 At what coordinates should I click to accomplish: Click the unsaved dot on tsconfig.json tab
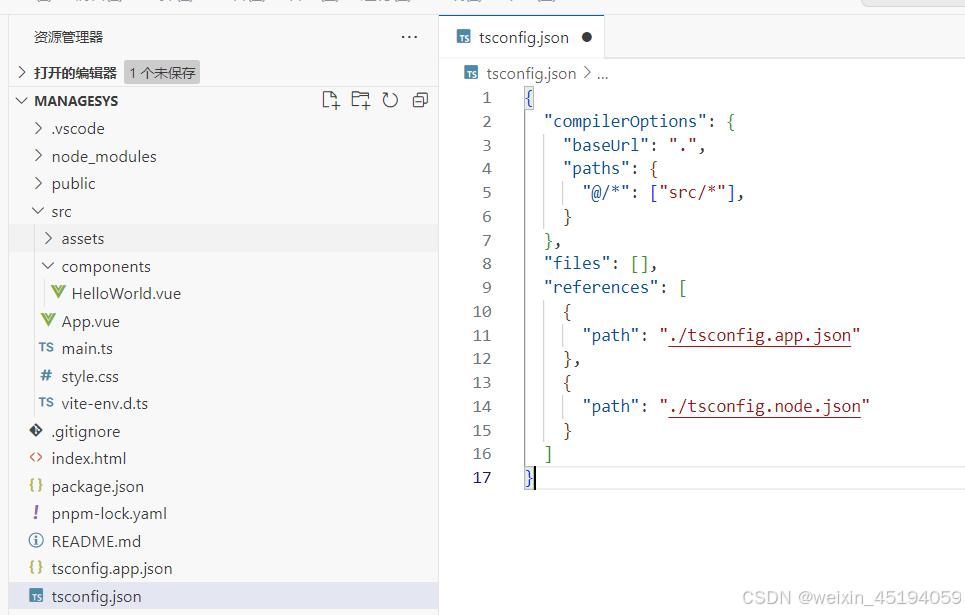pos(587,37)
